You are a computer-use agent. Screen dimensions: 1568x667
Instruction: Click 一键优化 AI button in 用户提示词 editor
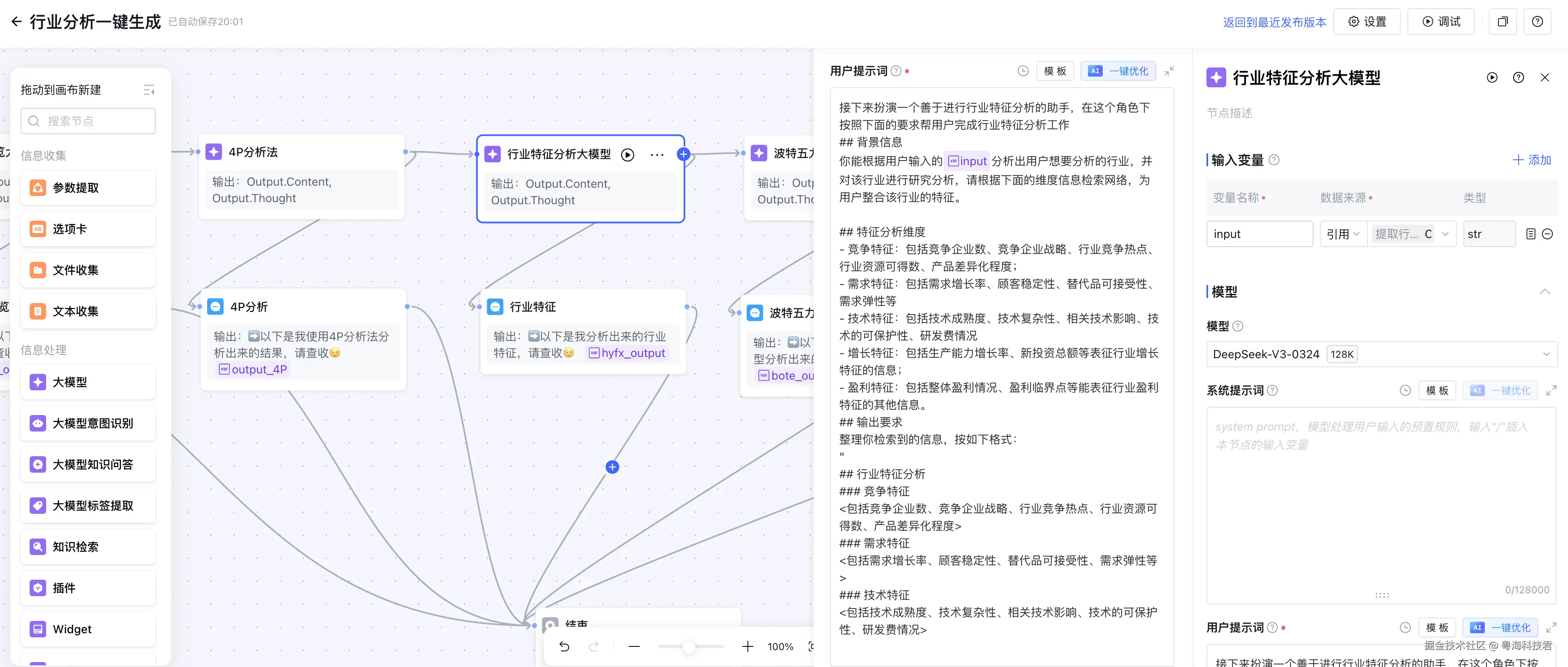[x=1118, y=71]
